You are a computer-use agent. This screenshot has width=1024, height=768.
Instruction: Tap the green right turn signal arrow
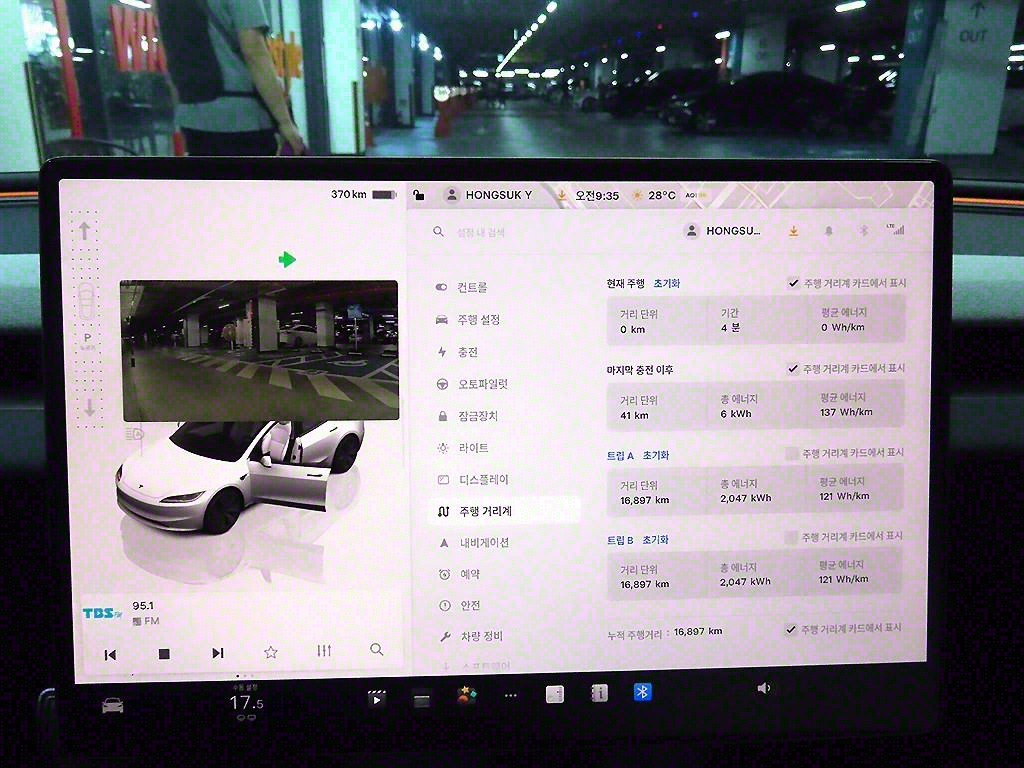click(287, 259)
